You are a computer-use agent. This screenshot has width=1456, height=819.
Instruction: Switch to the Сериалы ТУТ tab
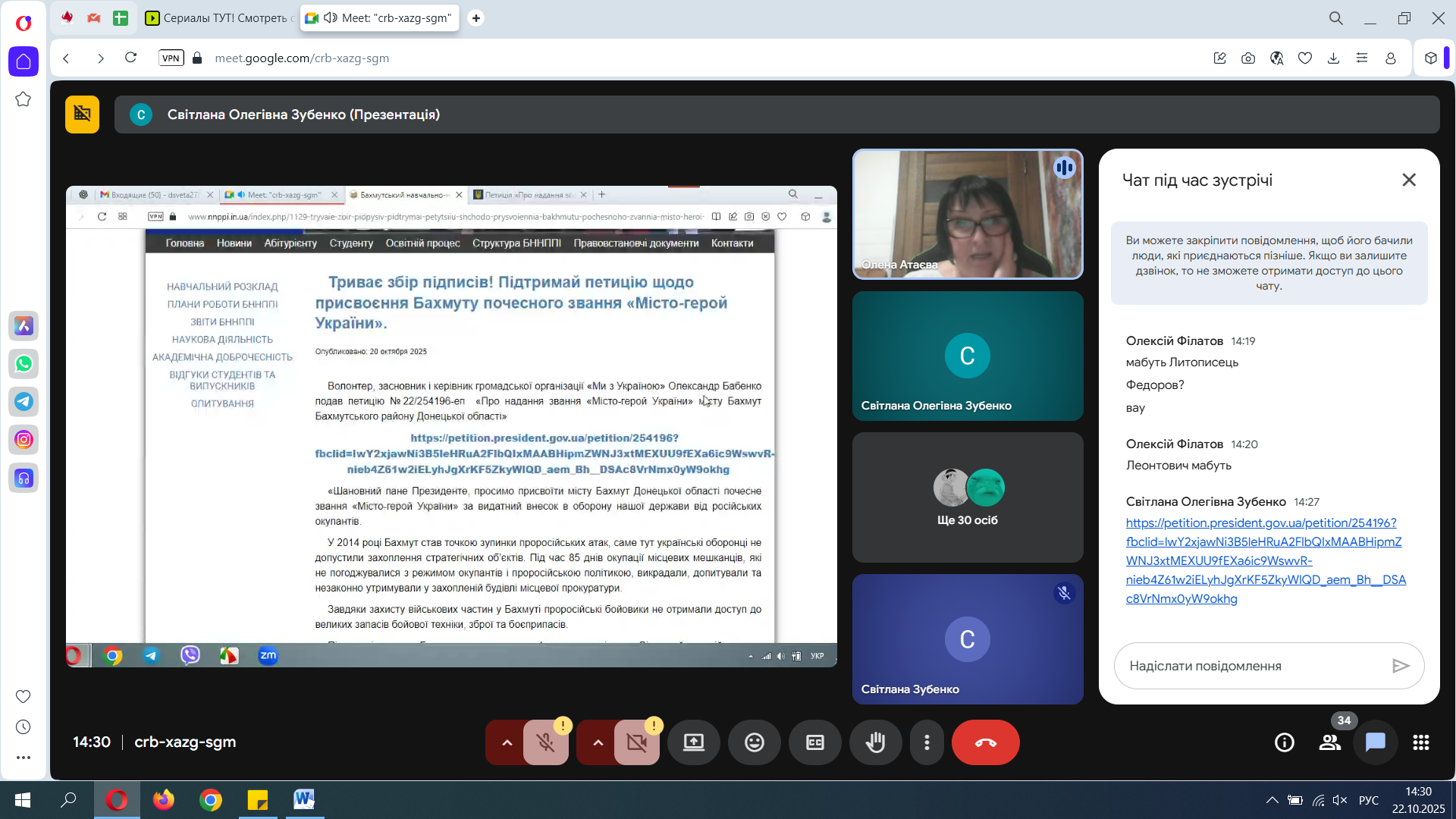pyautogui.click(x=218, y=17)
